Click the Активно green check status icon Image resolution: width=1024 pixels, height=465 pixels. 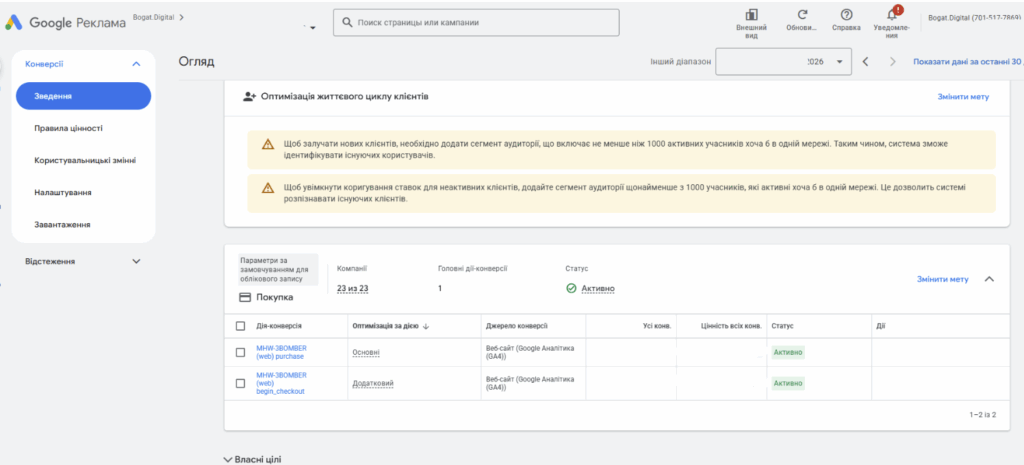click(x=571, y=288)
